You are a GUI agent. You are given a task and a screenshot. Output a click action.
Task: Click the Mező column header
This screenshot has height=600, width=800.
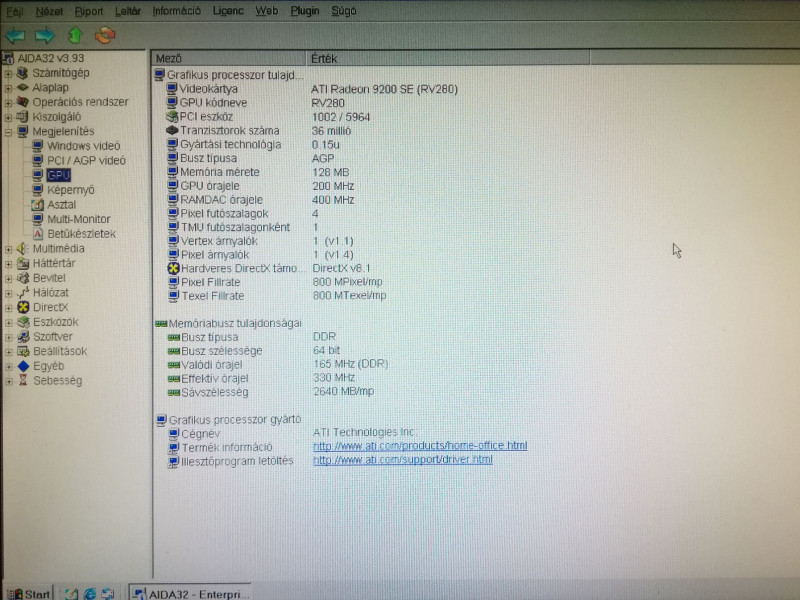(229, 58)
